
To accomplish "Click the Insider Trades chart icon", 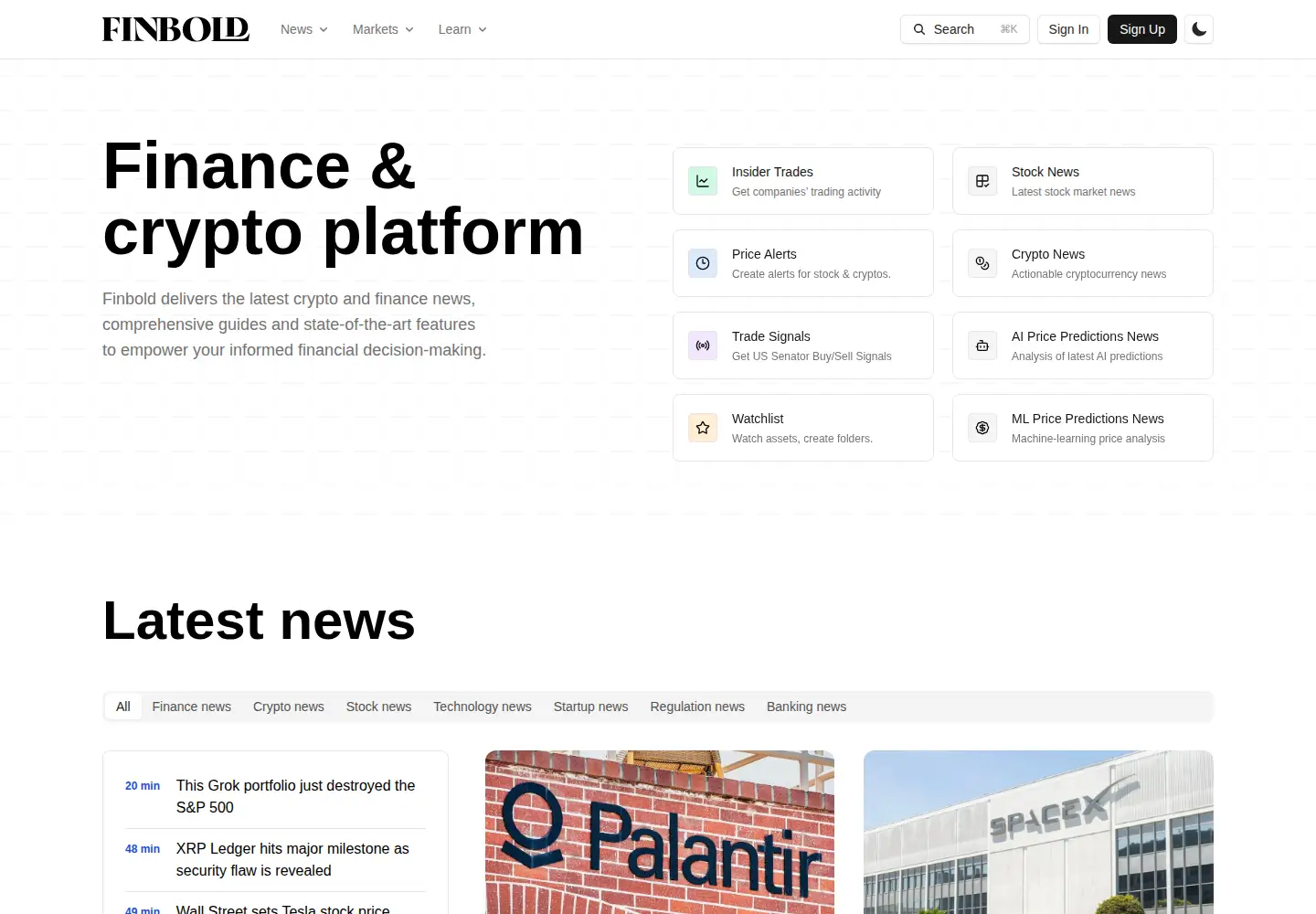I will [703, 181].
